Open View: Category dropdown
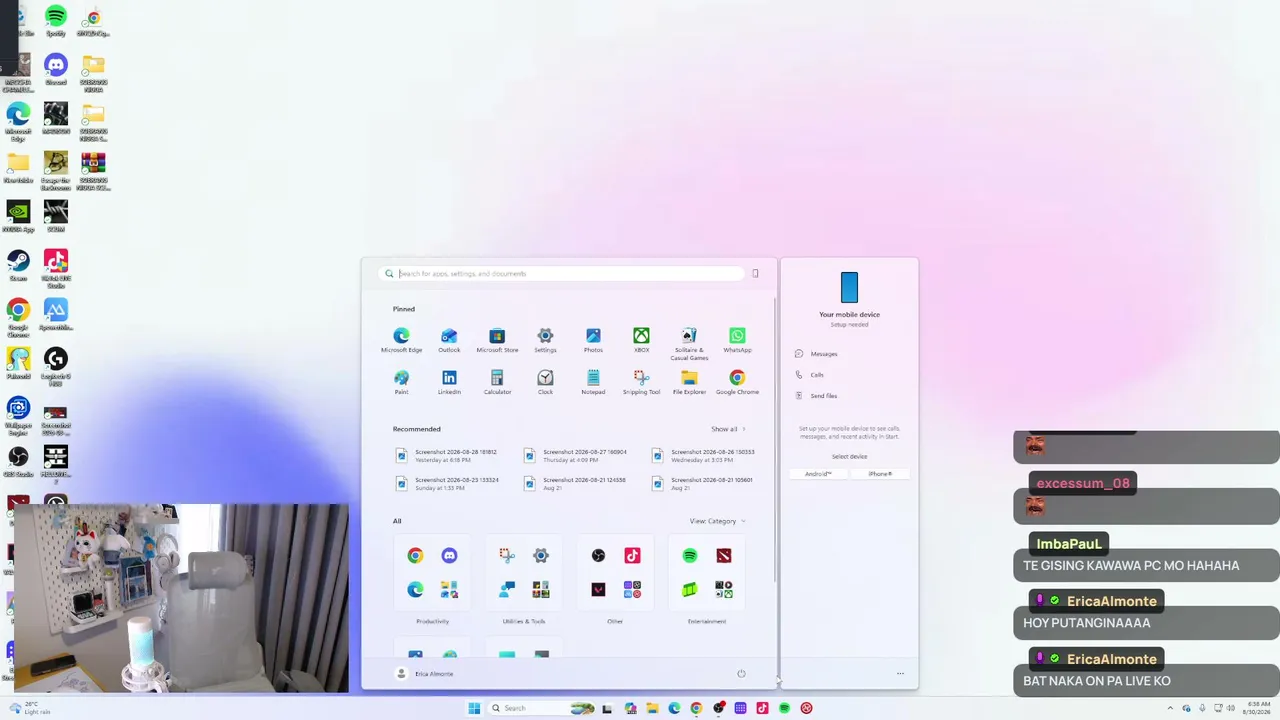The height and width of the screenshot is (720, 1280). (717, 521)
